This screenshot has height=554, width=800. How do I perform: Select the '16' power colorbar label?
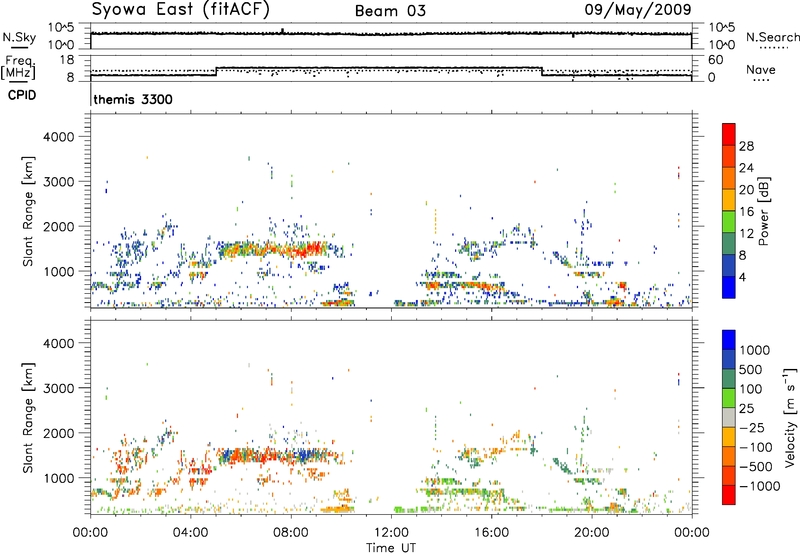746,212
